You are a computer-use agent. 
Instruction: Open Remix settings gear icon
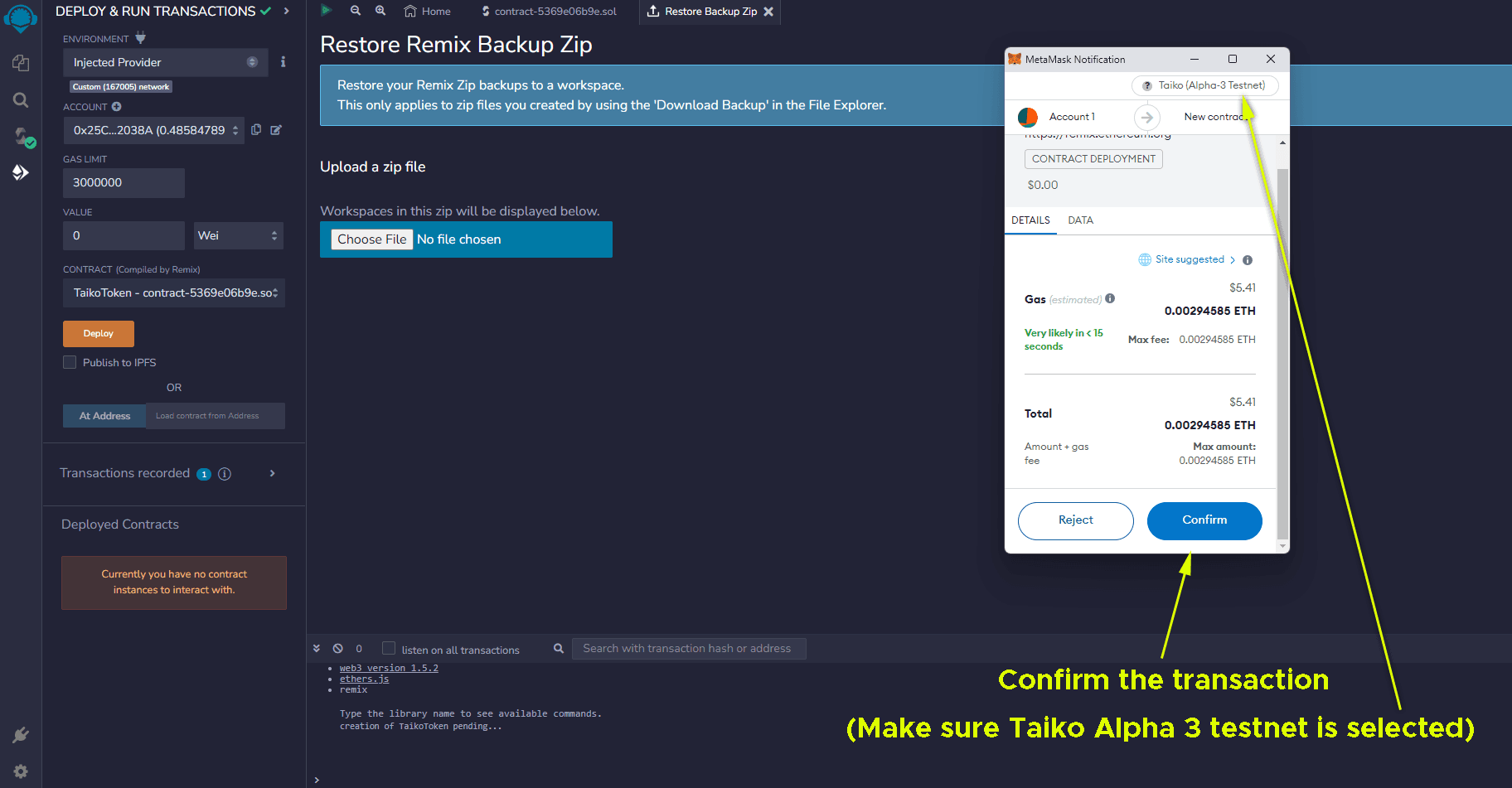pos(21,771)
